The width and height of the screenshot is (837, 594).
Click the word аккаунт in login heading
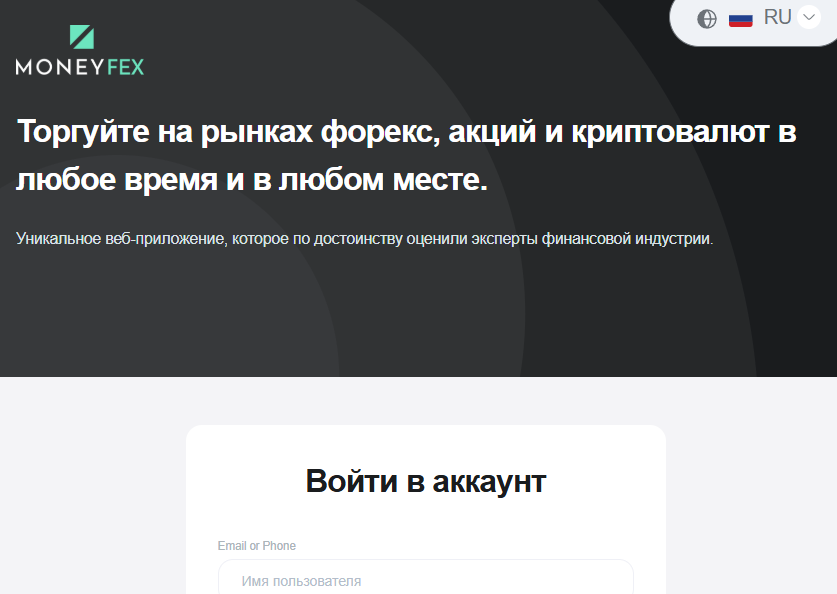point(489,481)
